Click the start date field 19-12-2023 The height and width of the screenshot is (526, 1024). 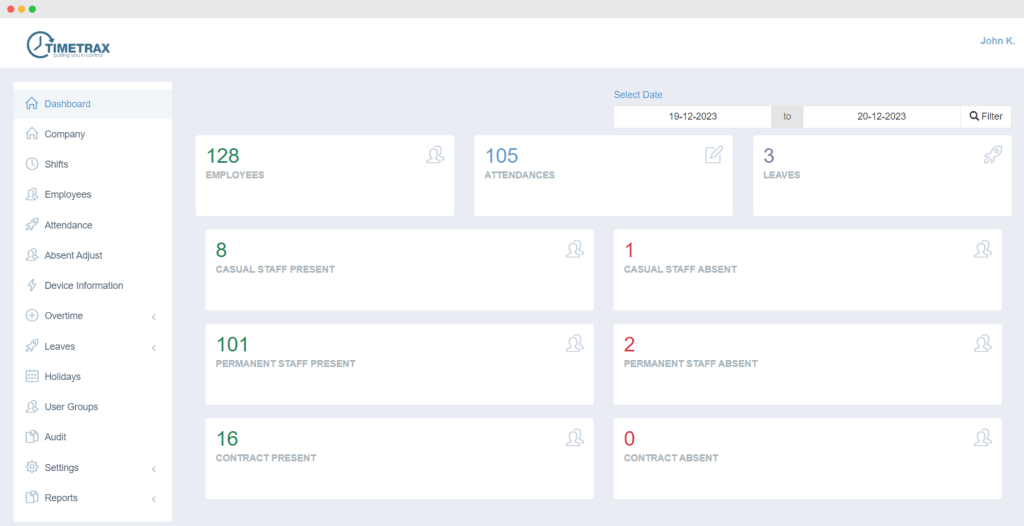(x=692, y=117)
